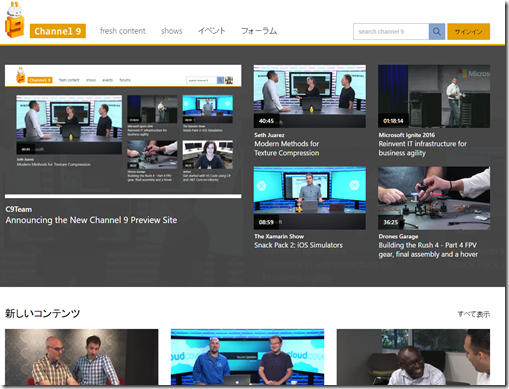Click the Seth Juarez link

(x=269, y=135)
